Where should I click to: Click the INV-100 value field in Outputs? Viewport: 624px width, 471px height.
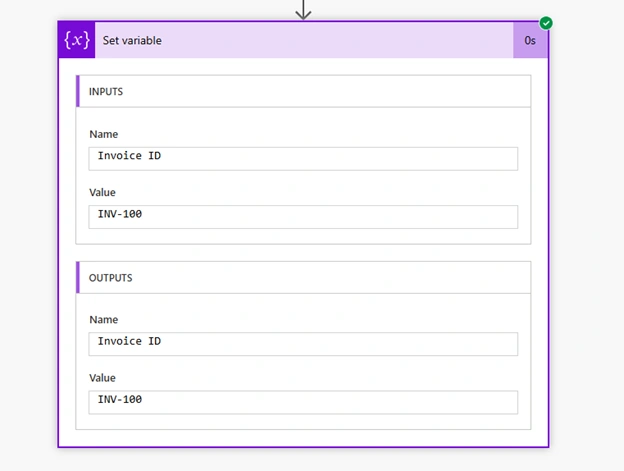303,402
